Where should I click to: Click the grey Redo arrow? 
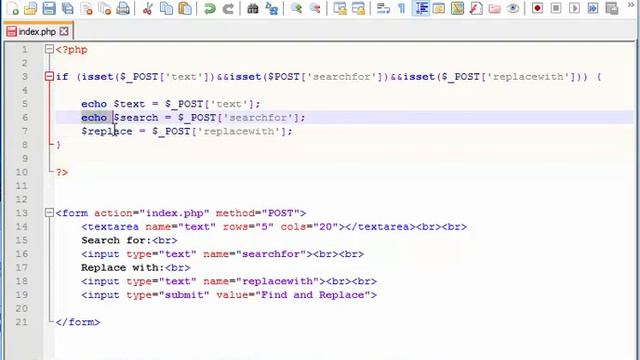(228, 8)
